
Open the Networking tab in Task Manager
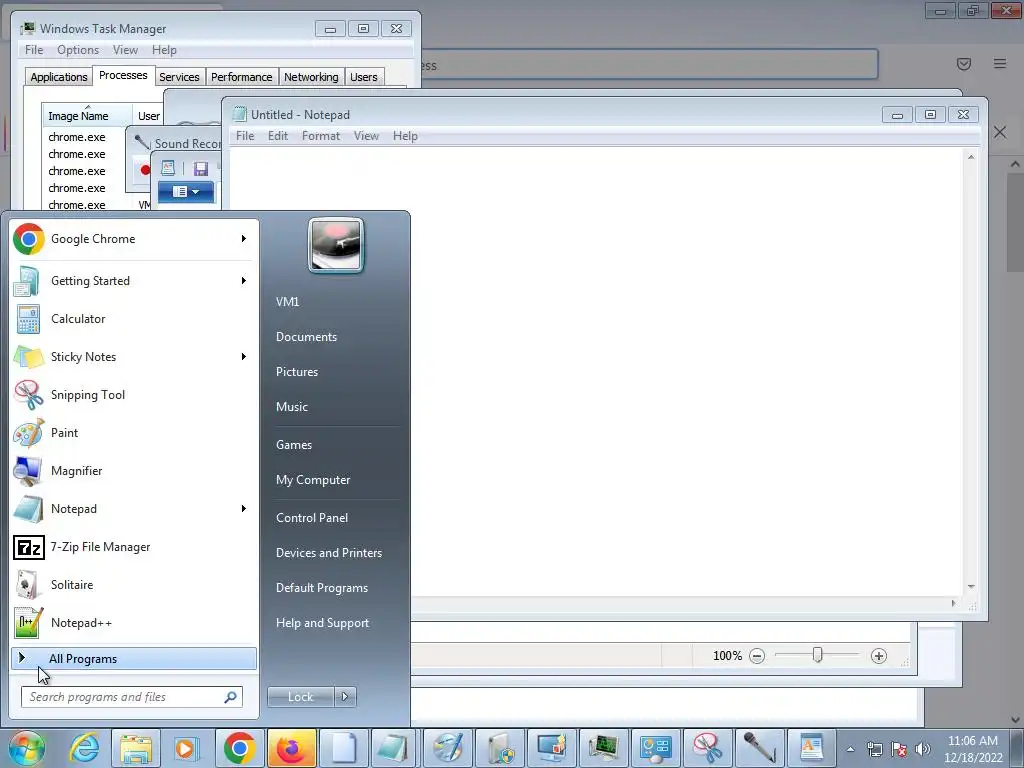[x=311, y=77]
